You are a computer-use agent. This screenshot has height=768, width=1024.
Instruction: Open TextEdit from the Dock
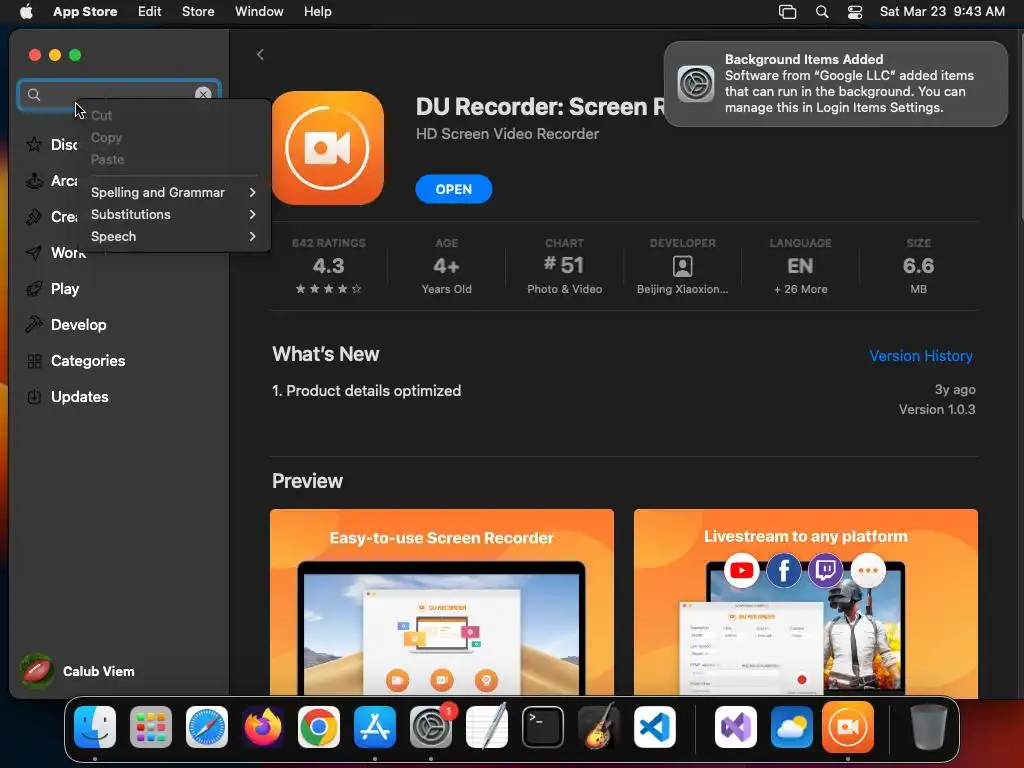[x=487, y=727]
